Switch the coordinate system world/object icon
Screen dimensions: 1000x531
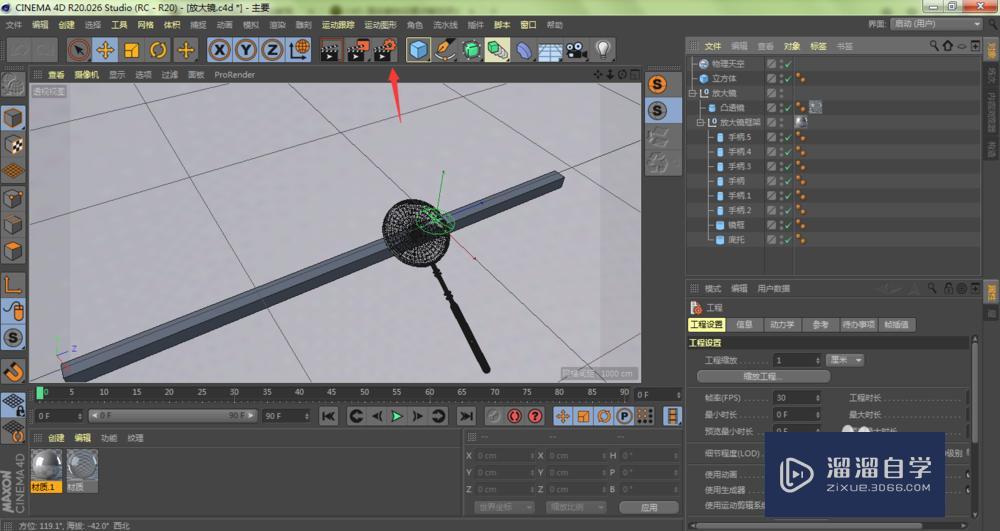(x=299, y=50)
